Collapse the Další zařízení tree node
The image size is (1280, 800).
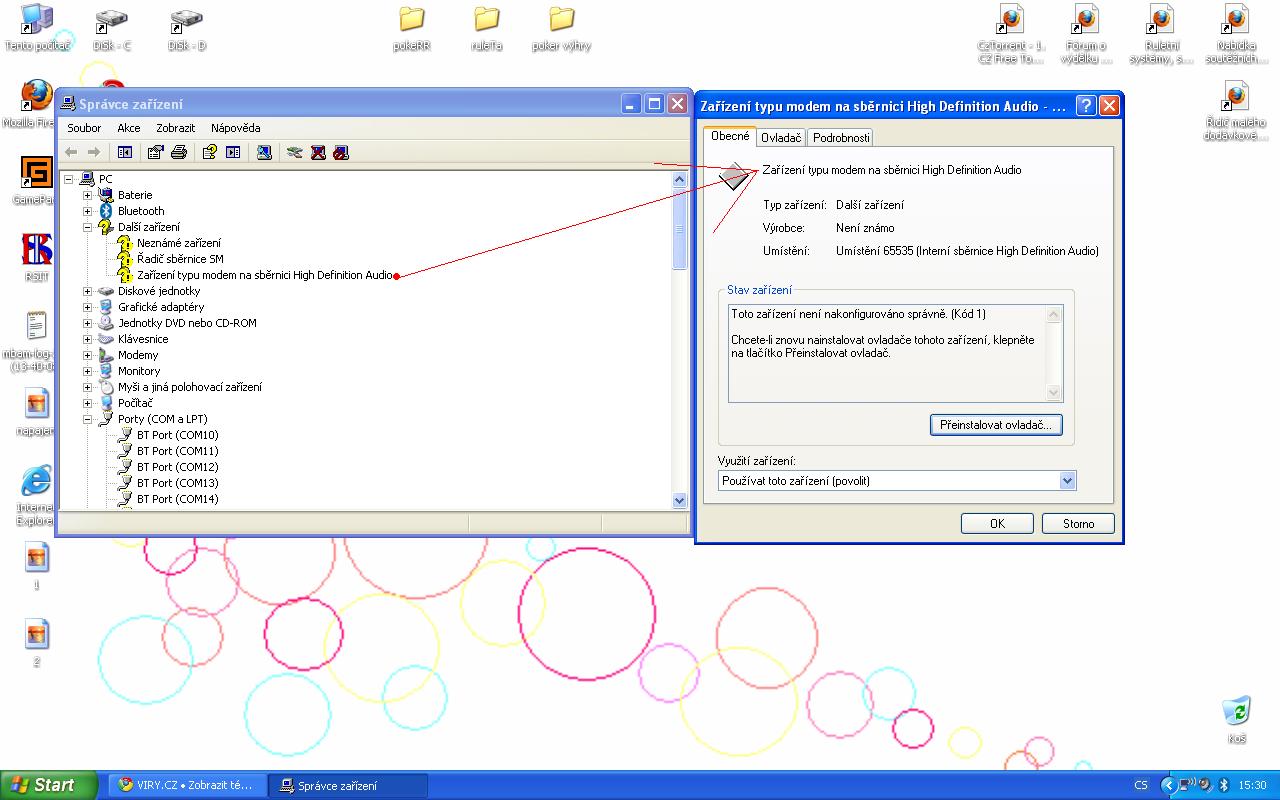(87, 227)
